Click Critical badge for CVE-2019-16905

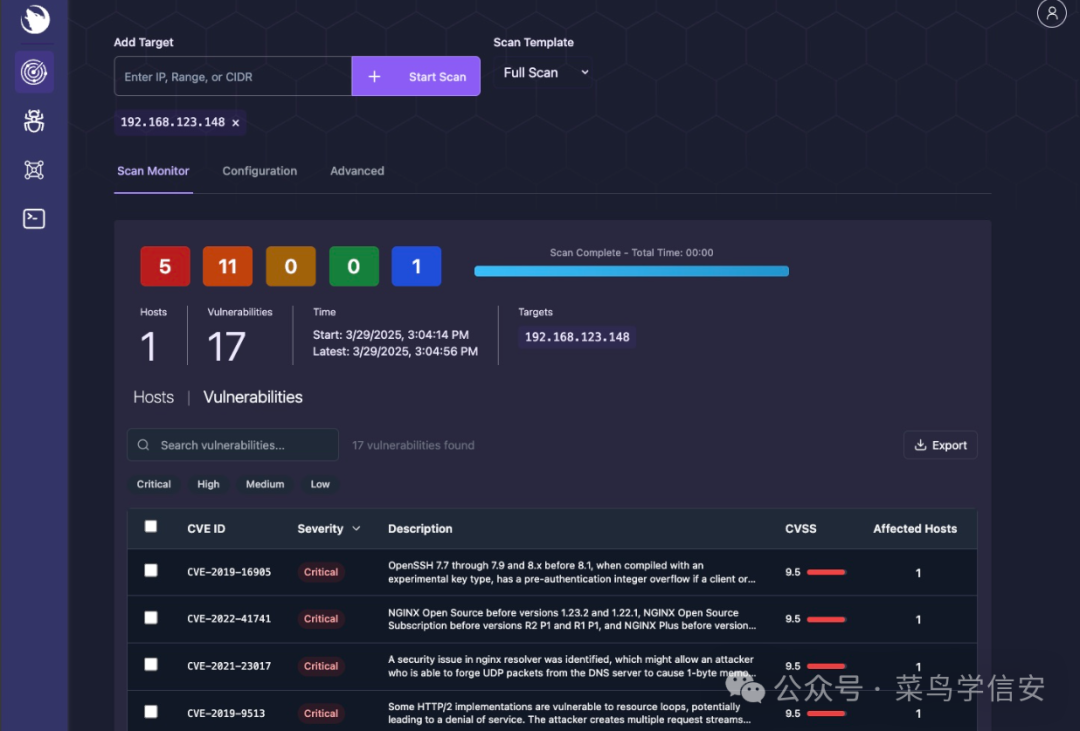[321, 572]
